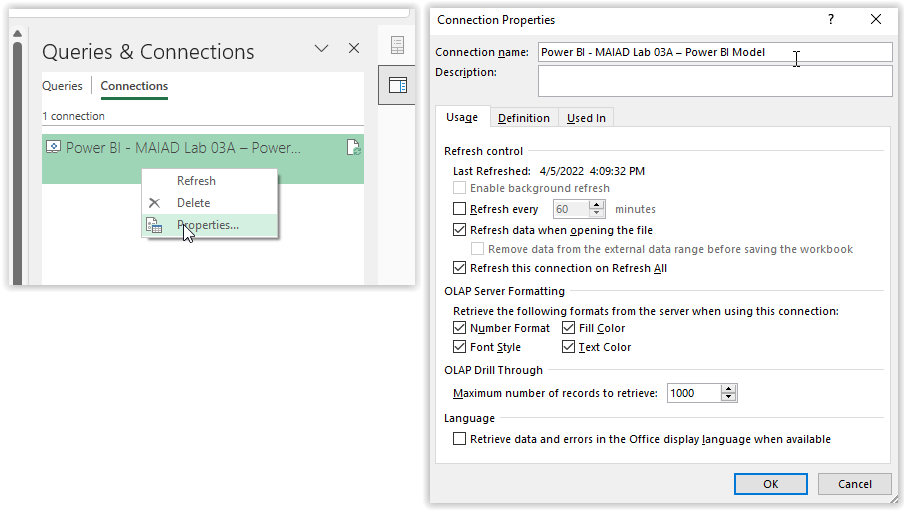This screenshot has height=512, width=904.
Task: Click the pane vertical scrollbar thumb
Action: (17, 163)
